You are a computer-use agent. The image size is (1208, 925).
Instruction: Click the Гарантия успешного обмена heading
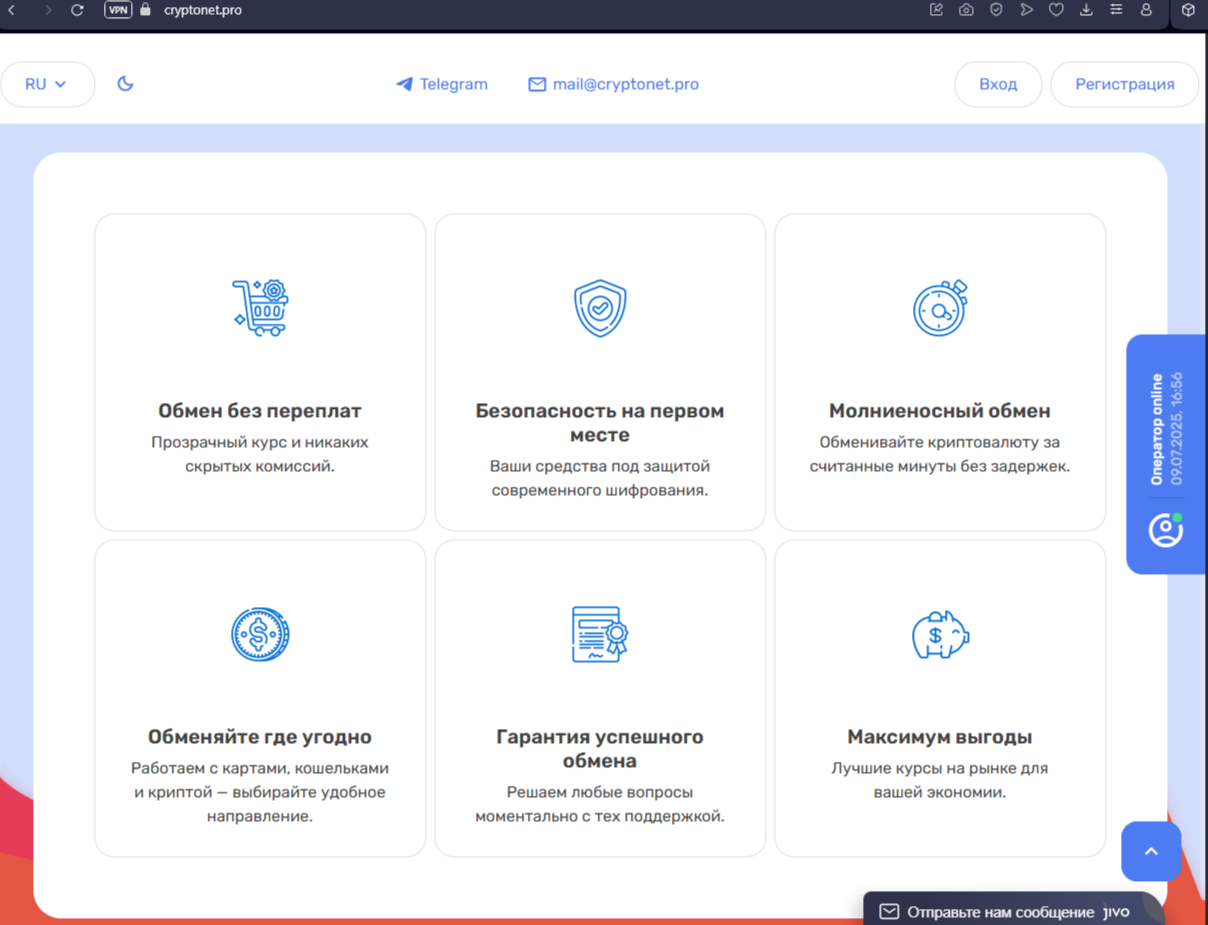600,749
